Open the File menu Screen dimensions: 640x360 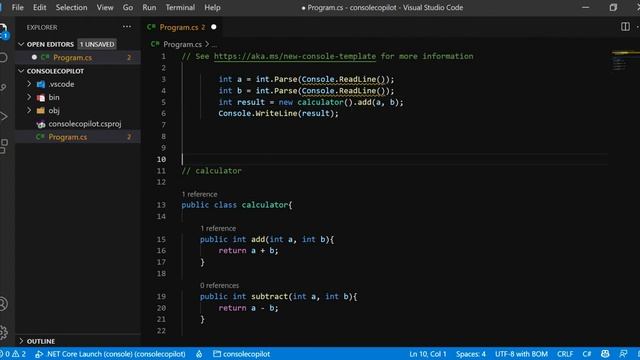pos(18,7)
